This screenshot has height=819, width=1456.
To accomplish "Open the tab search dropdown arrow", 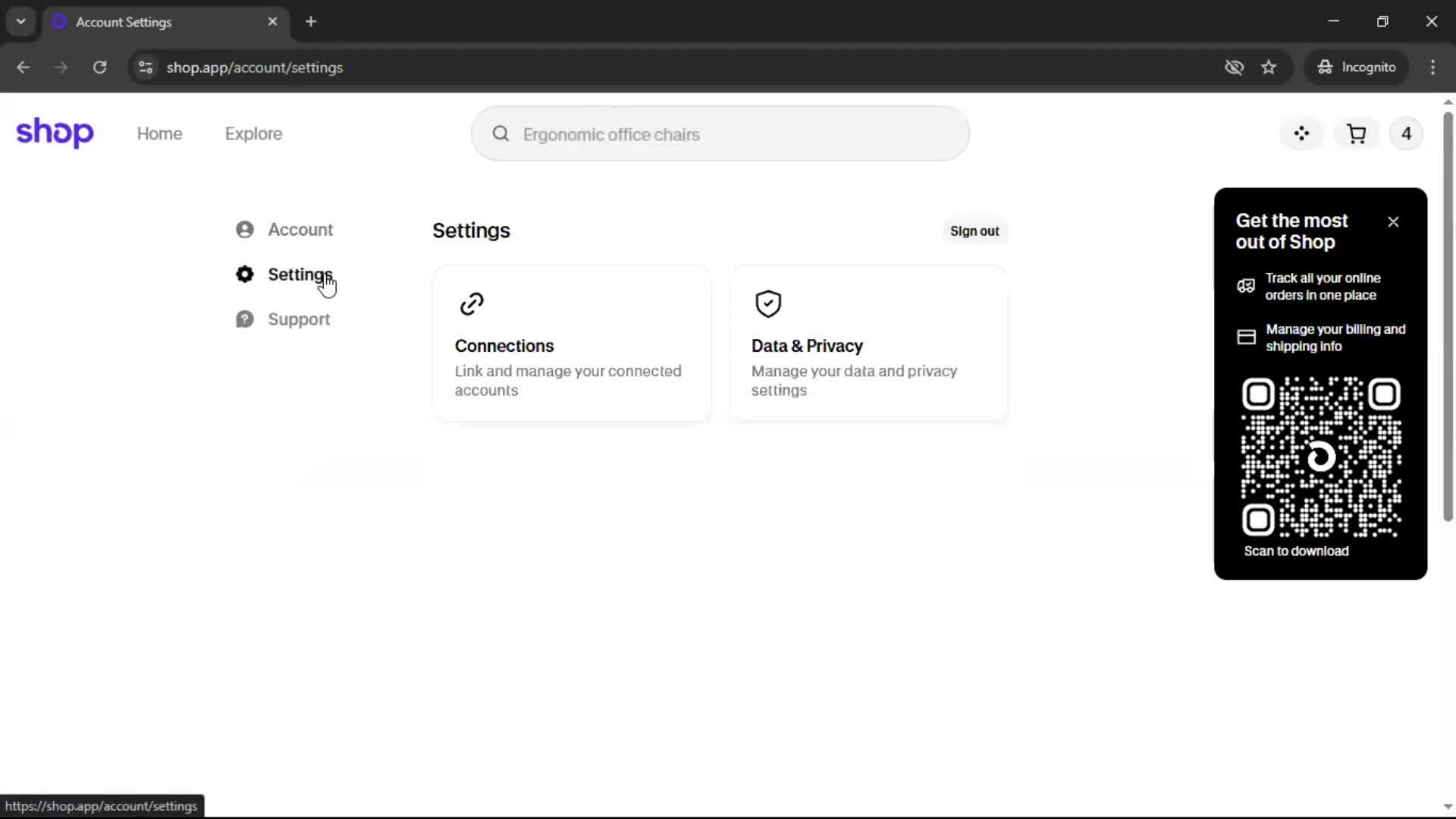I will [x=21, y=22].
